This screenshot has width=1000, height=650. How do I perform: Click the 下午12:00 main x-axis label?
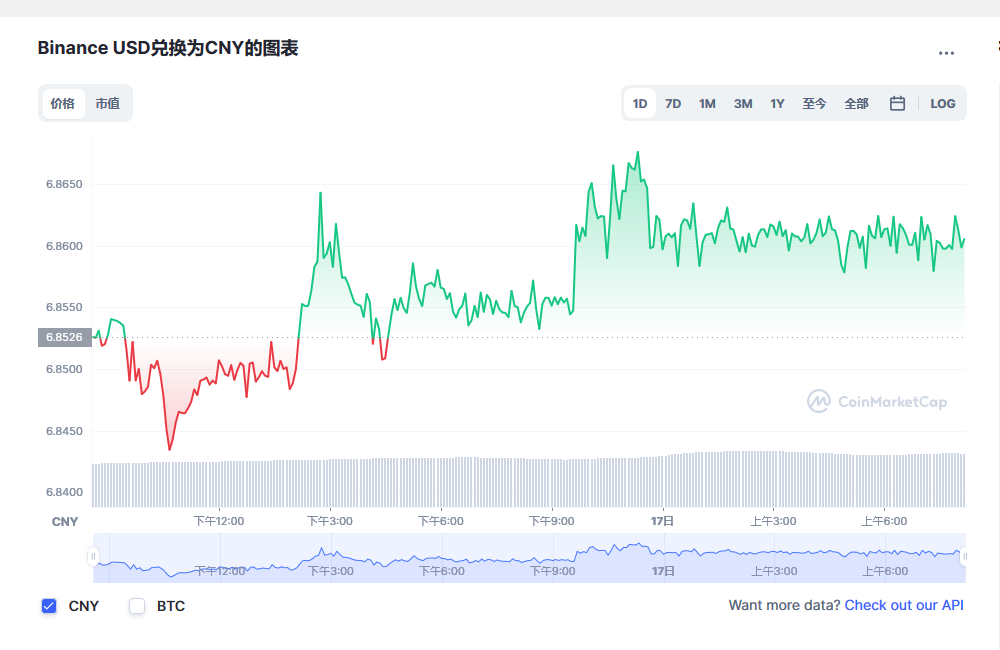click(219, 521)
